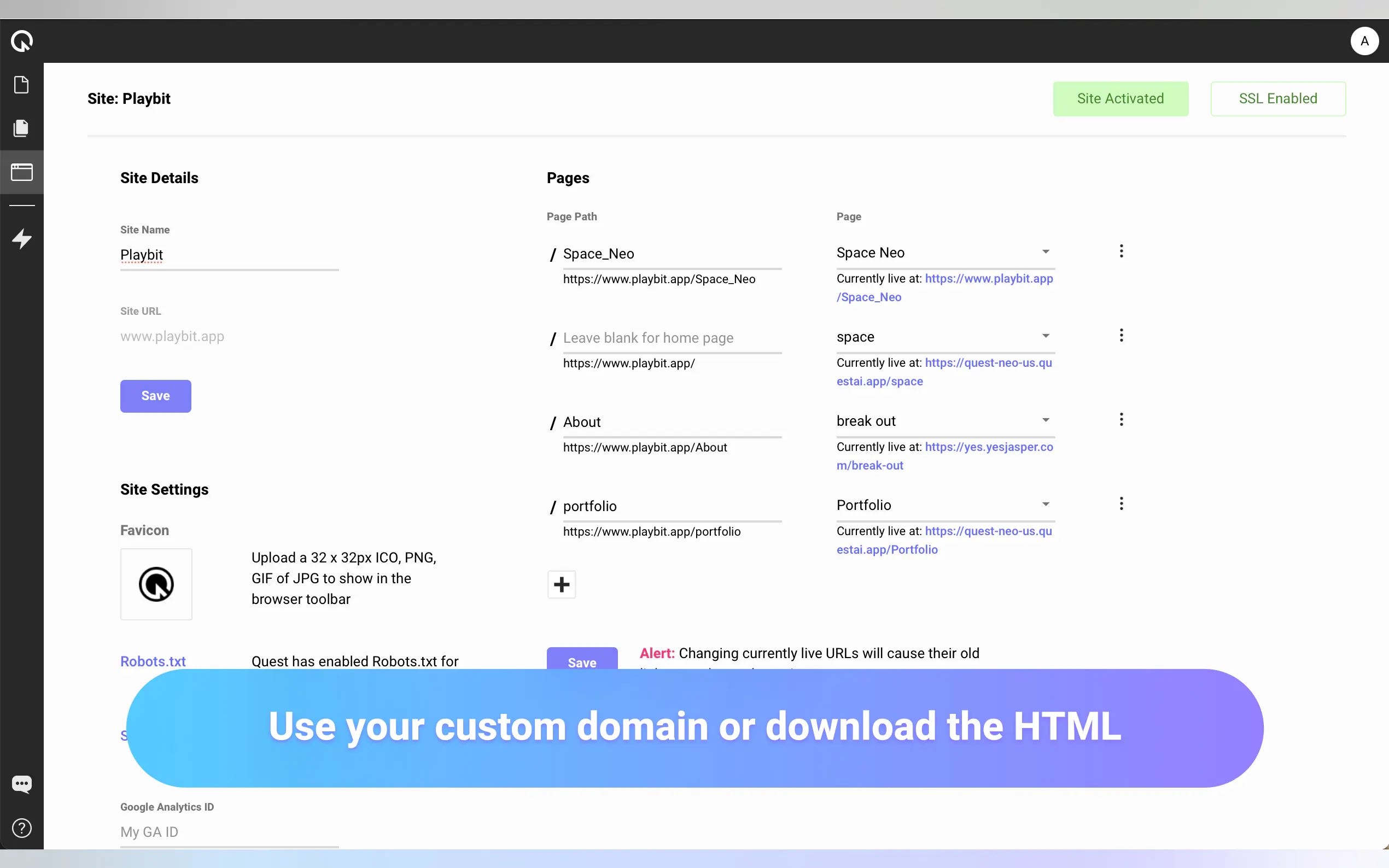The height and width of the screenshot is (868, 1389).
Task: Click the Quest logo icon in top bar
Action: pyautogui.click(x=22, y=41)
